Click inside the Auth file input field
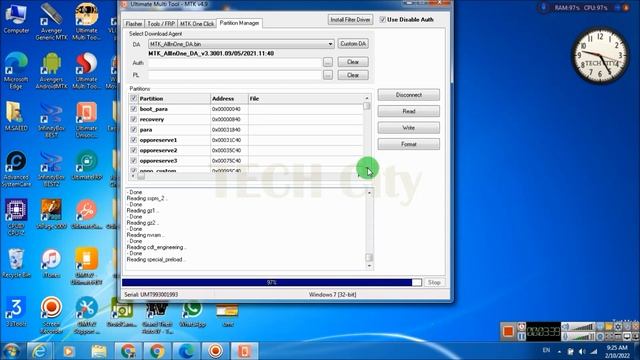 click(x=235, y=62)
